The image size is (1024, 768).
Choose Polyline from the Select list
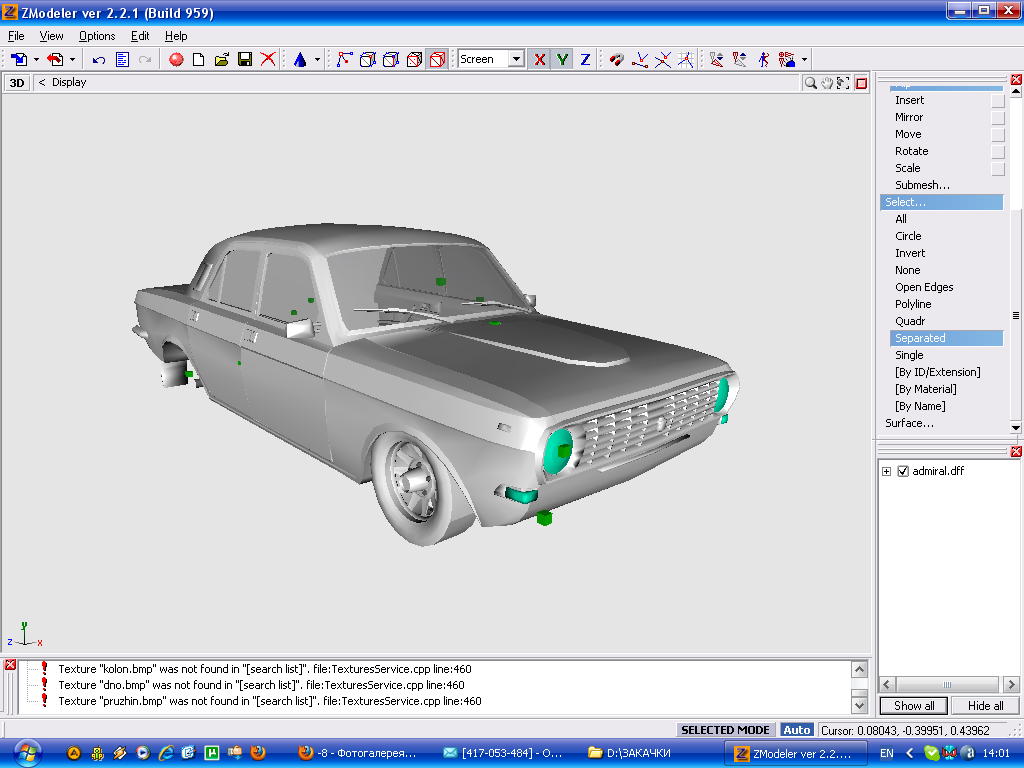[x=913, y=304]
